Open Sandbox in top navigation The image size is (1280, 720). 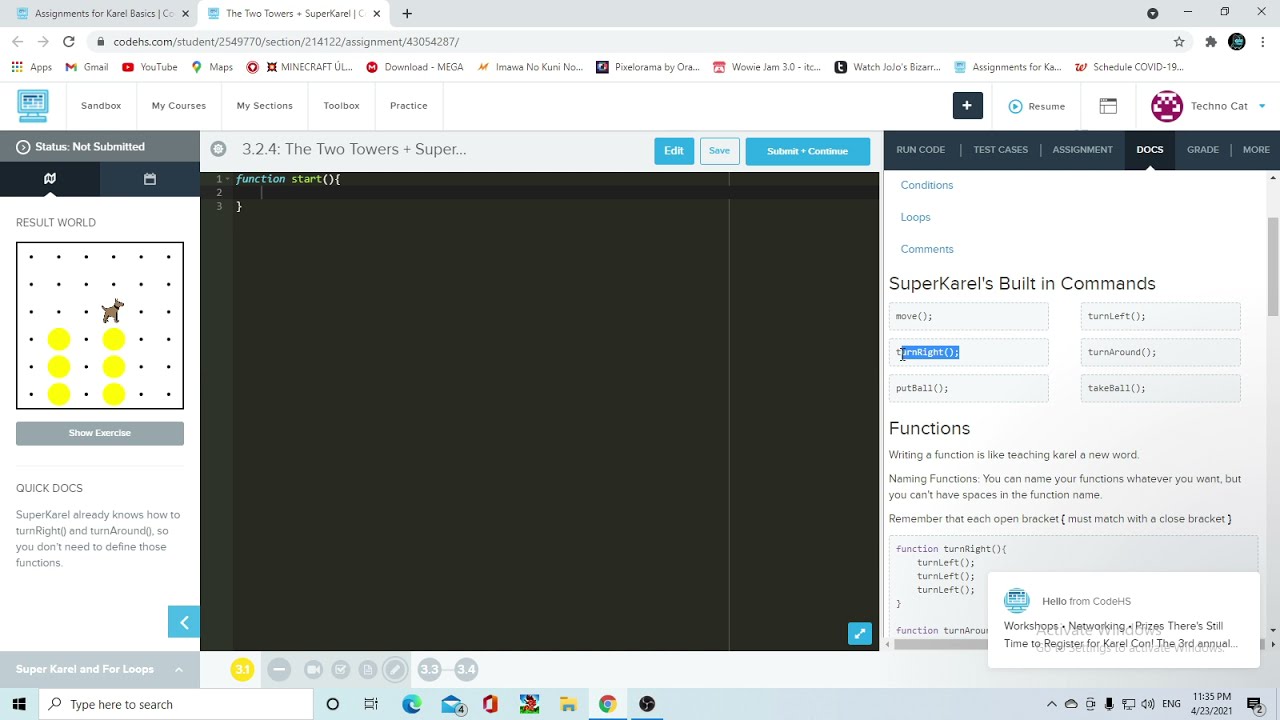101,105
